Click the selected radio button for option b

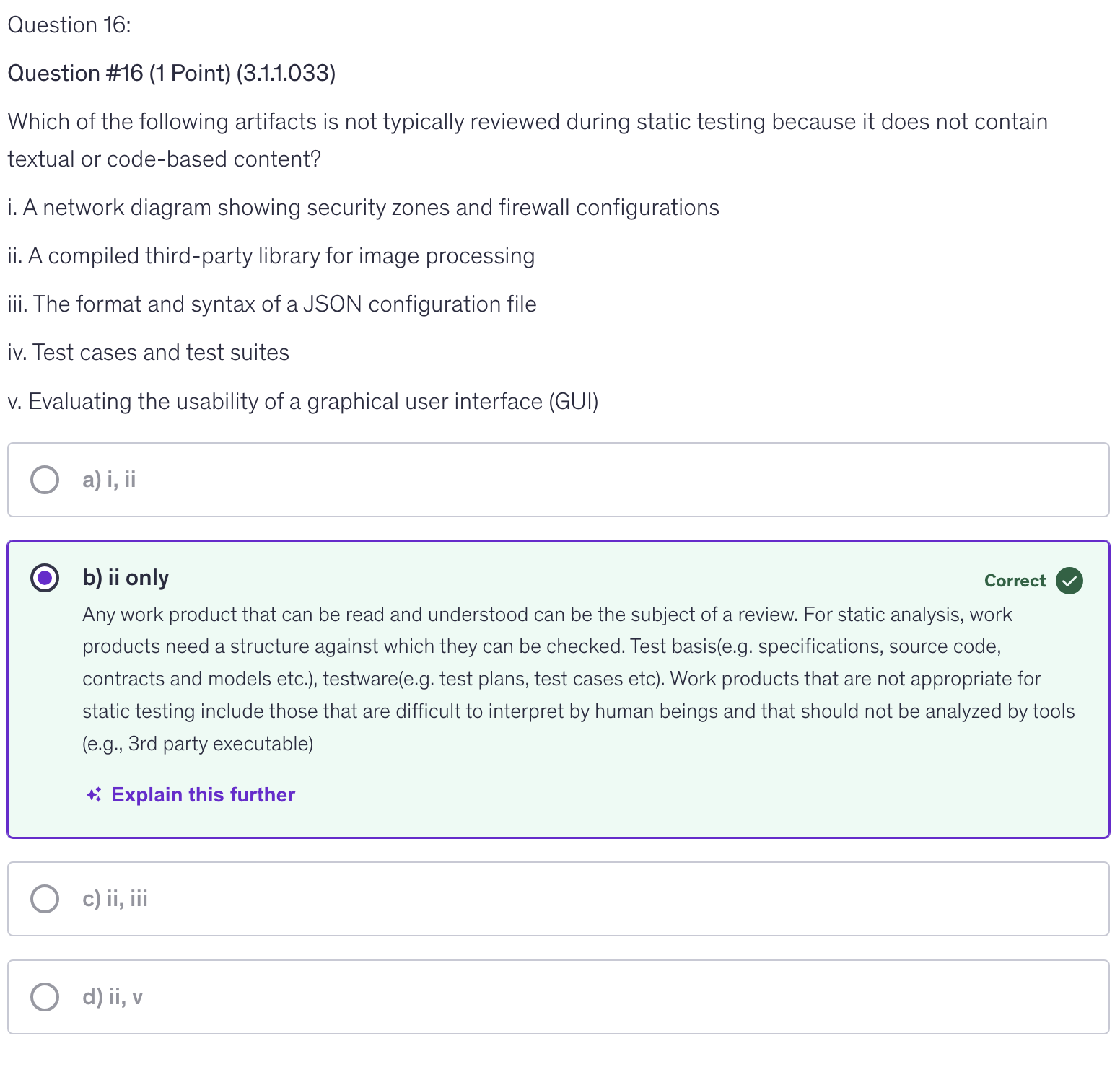[45, 578]
